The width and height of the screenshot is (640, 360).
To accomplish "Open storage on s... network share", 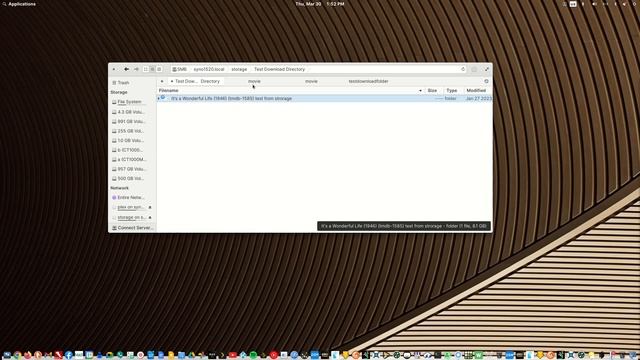I will (128, 218).
